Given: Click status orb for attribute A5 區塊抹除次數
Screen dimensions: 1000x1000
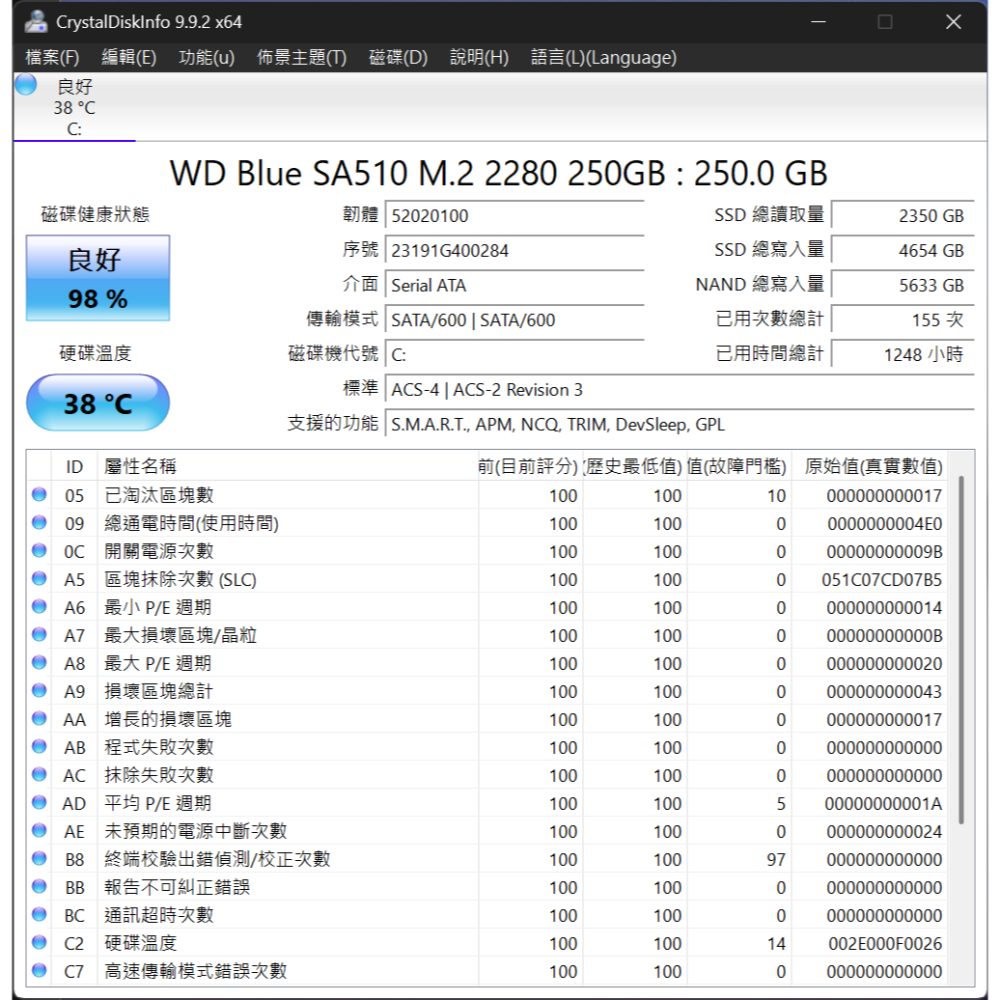Looking at the screenshot, I should tap(39, 578).
